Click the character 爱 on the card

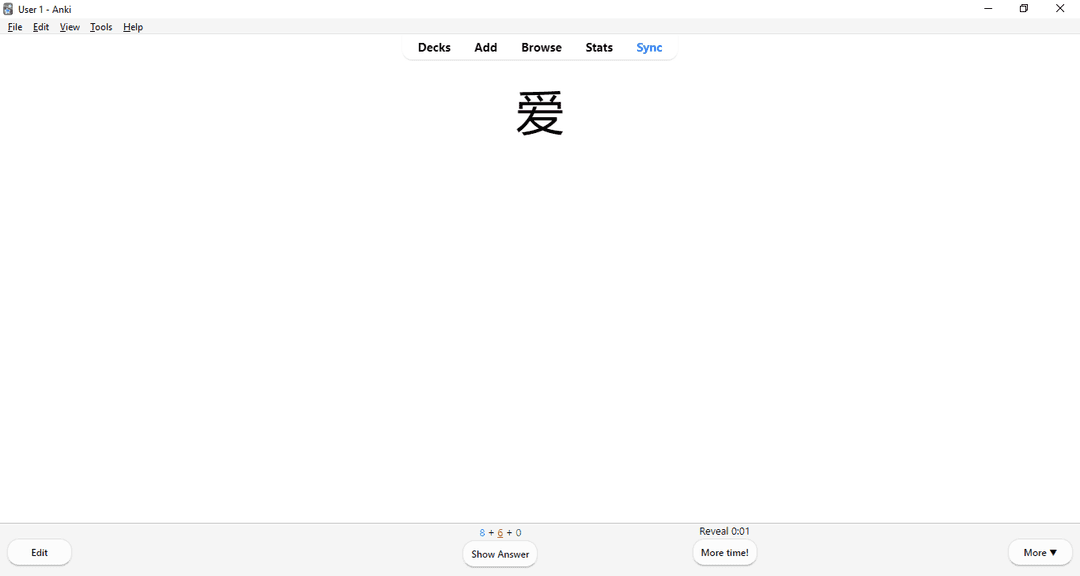tap(539, 112)
